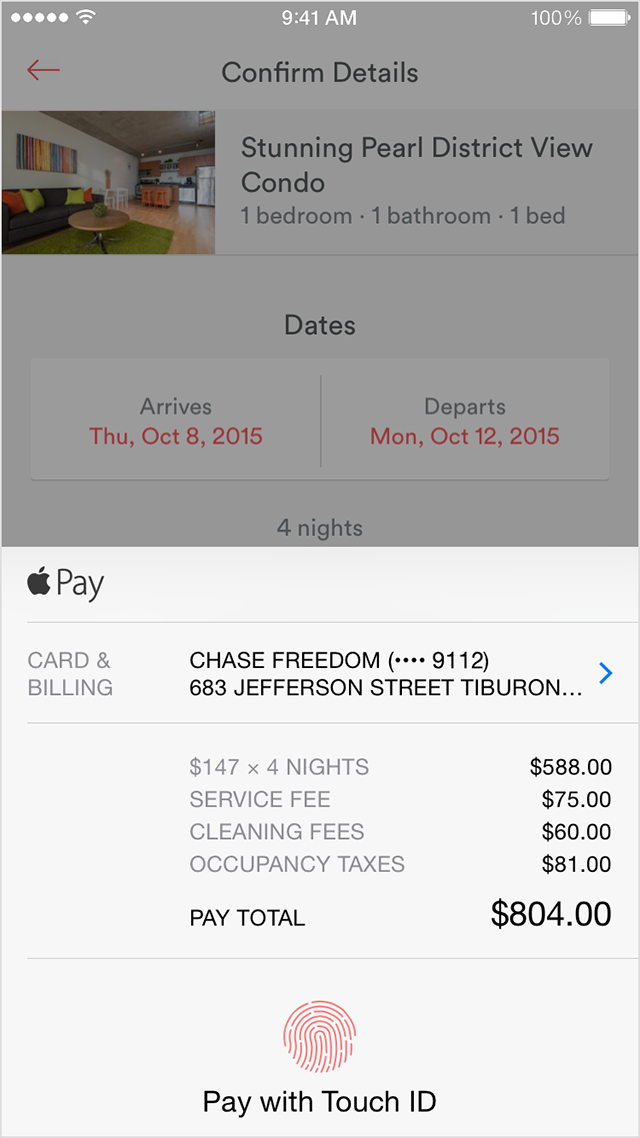Tap the Chase Freedom card row
Image resolution: width=640 pixels, height=1138 pixels.
pyautogui.click(x=385, y=674)
